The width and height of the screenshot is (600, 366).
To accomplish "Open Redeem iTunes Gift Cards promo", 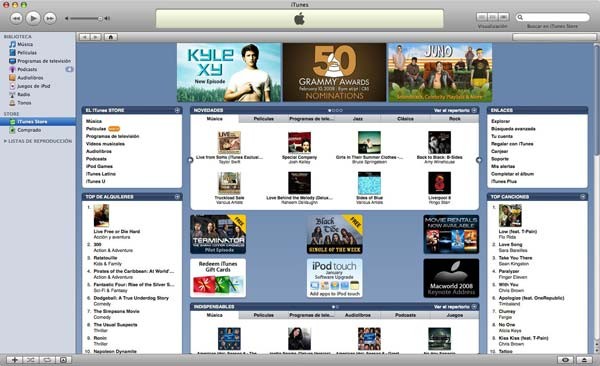I will coord(218,278).
